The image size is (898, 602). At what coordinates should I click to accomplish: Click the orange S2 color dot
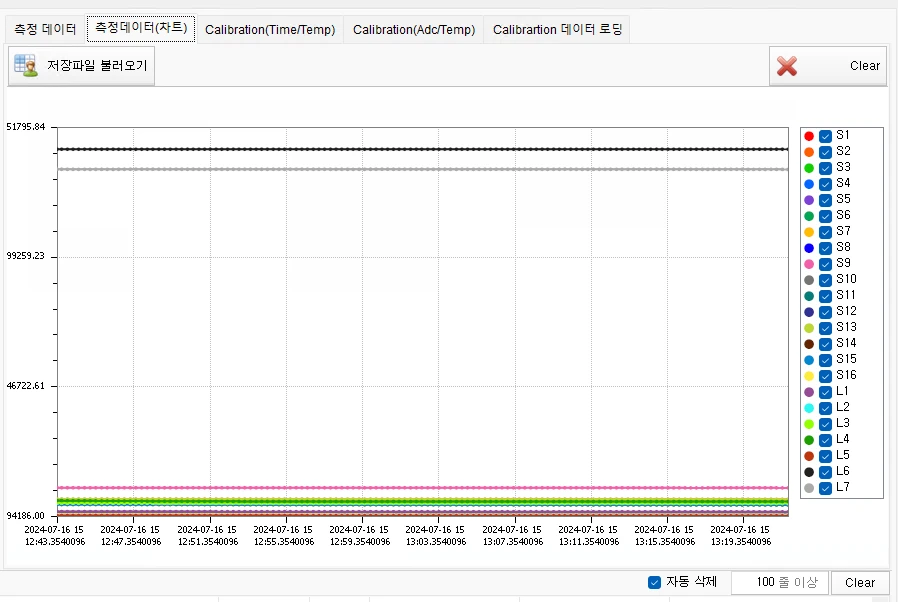pyautogui.click(x=809, y=152)
